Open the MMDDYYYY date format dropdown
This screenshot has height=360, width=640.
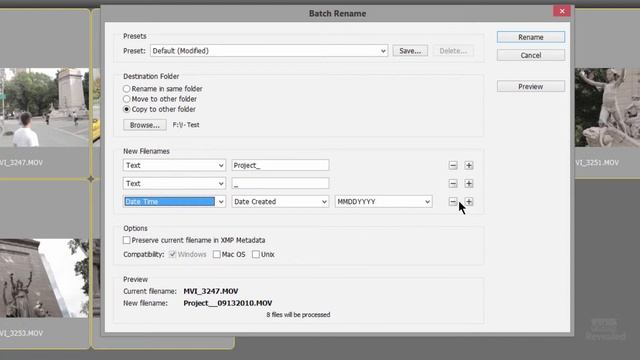(x=383, y=202)
